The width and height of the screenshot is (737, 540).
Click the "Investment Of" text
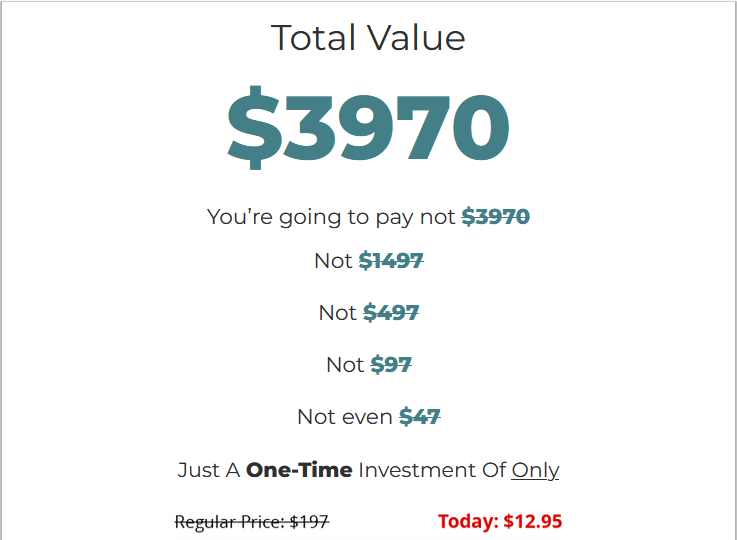click(432, 470)
